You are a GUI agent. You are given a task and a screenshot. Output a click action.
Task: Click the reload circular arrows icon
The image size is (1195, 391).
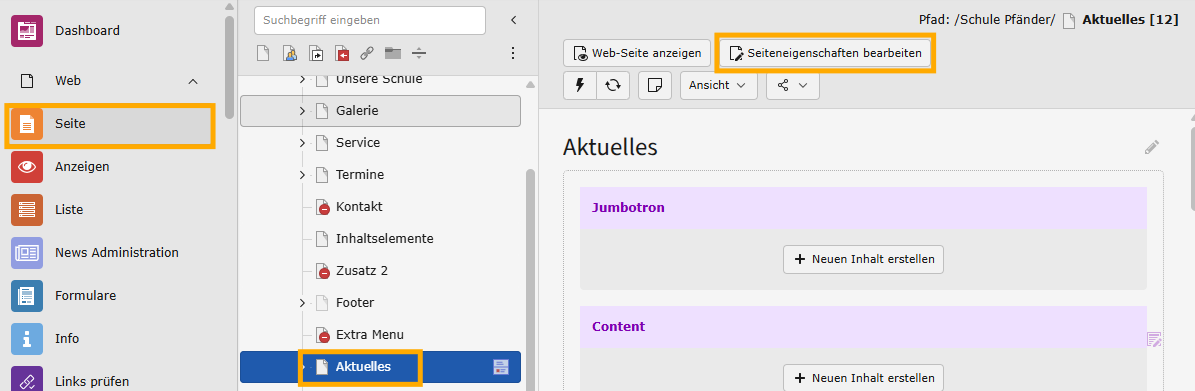[x=613, y=85]
